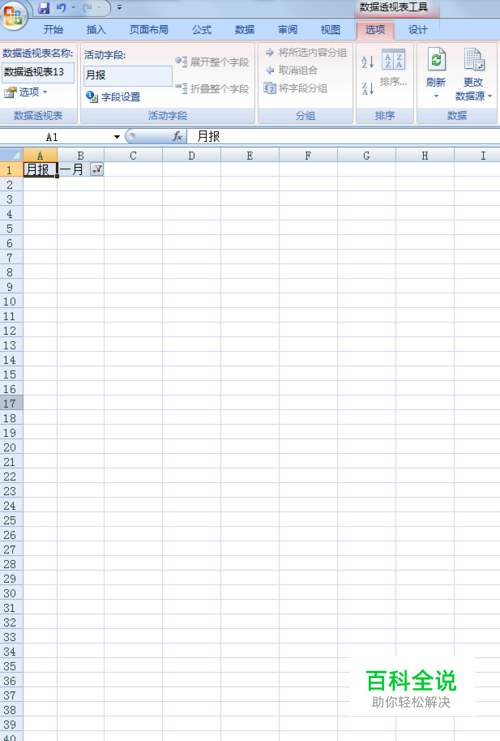Select column B header
Image resolution: width=500 pixels, height=741 pixels.
[81, 155]
